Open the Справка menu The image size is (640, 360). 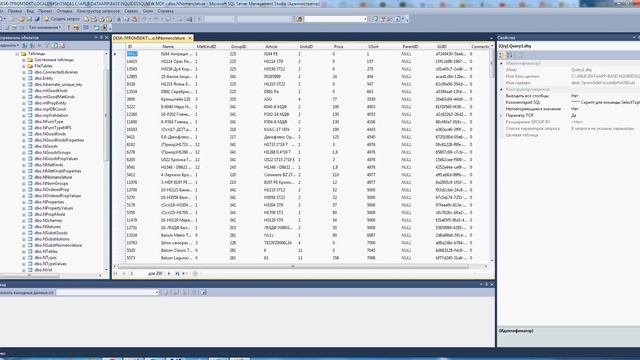(x=165, y=11)
